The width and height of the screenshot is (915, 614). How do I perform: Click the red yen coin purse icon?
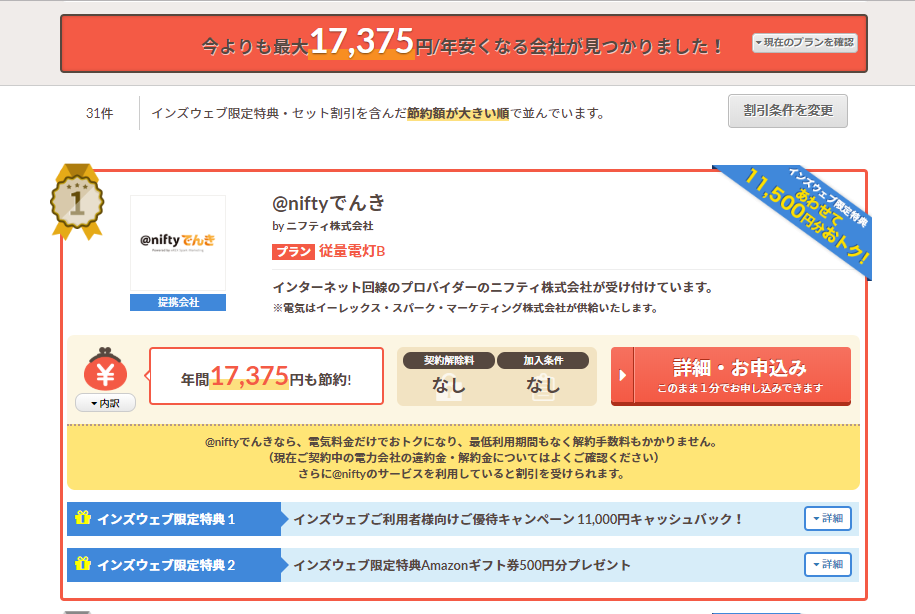(105, 369)
